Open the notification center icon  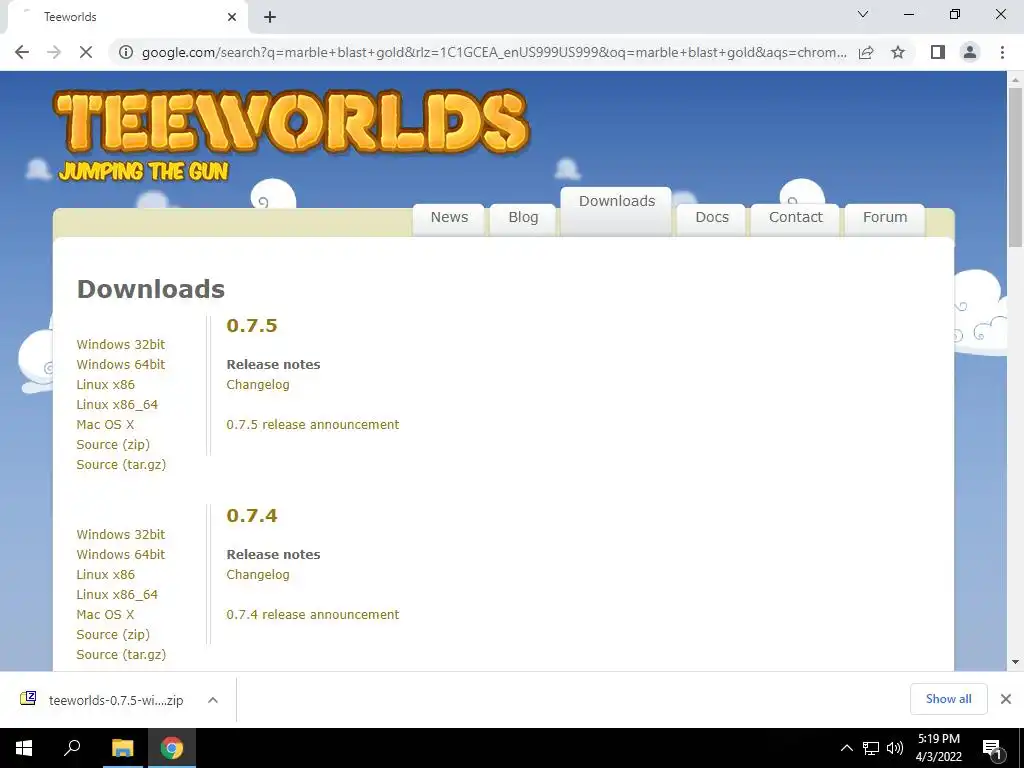(x=993, y=748)
